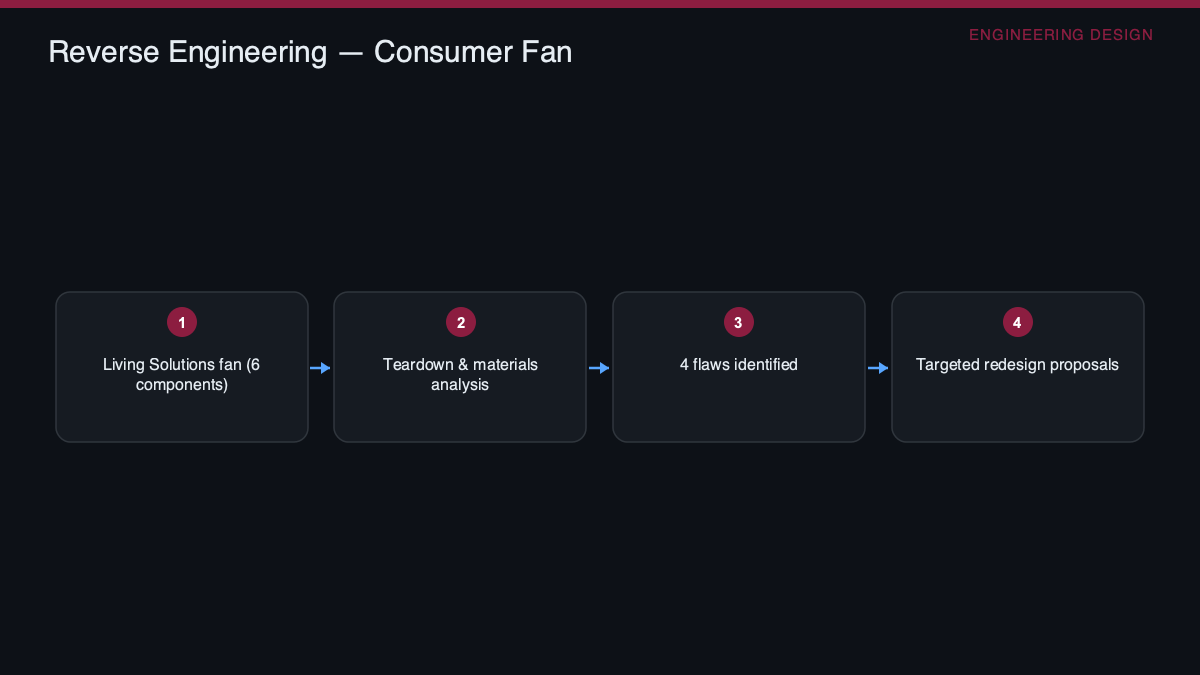The image size is (1200, 675).
Task: Click the em dash in the title
Action: point(351,53)
